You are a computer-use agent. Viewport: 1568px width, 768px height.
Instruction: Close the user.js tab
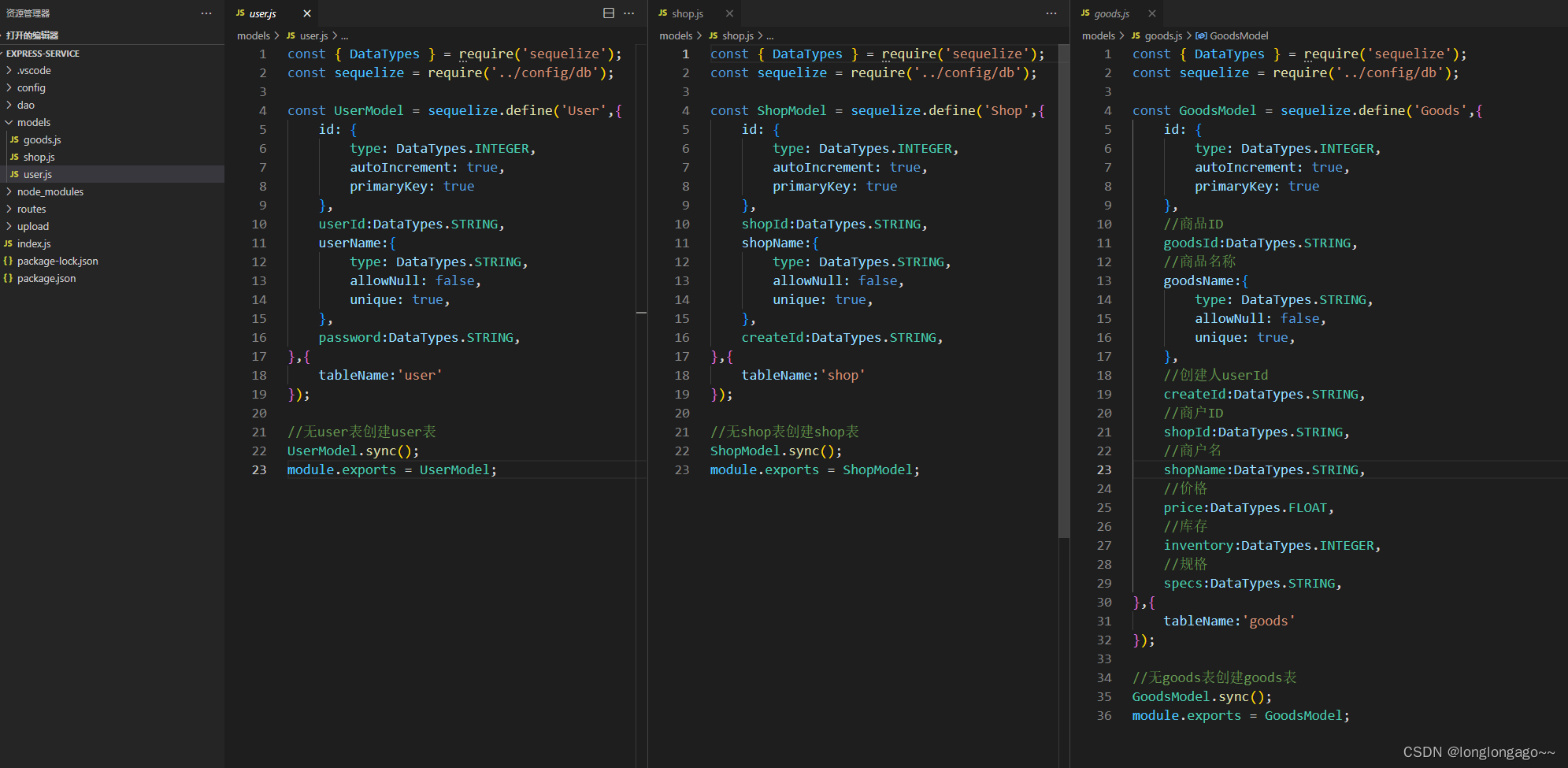307,13
